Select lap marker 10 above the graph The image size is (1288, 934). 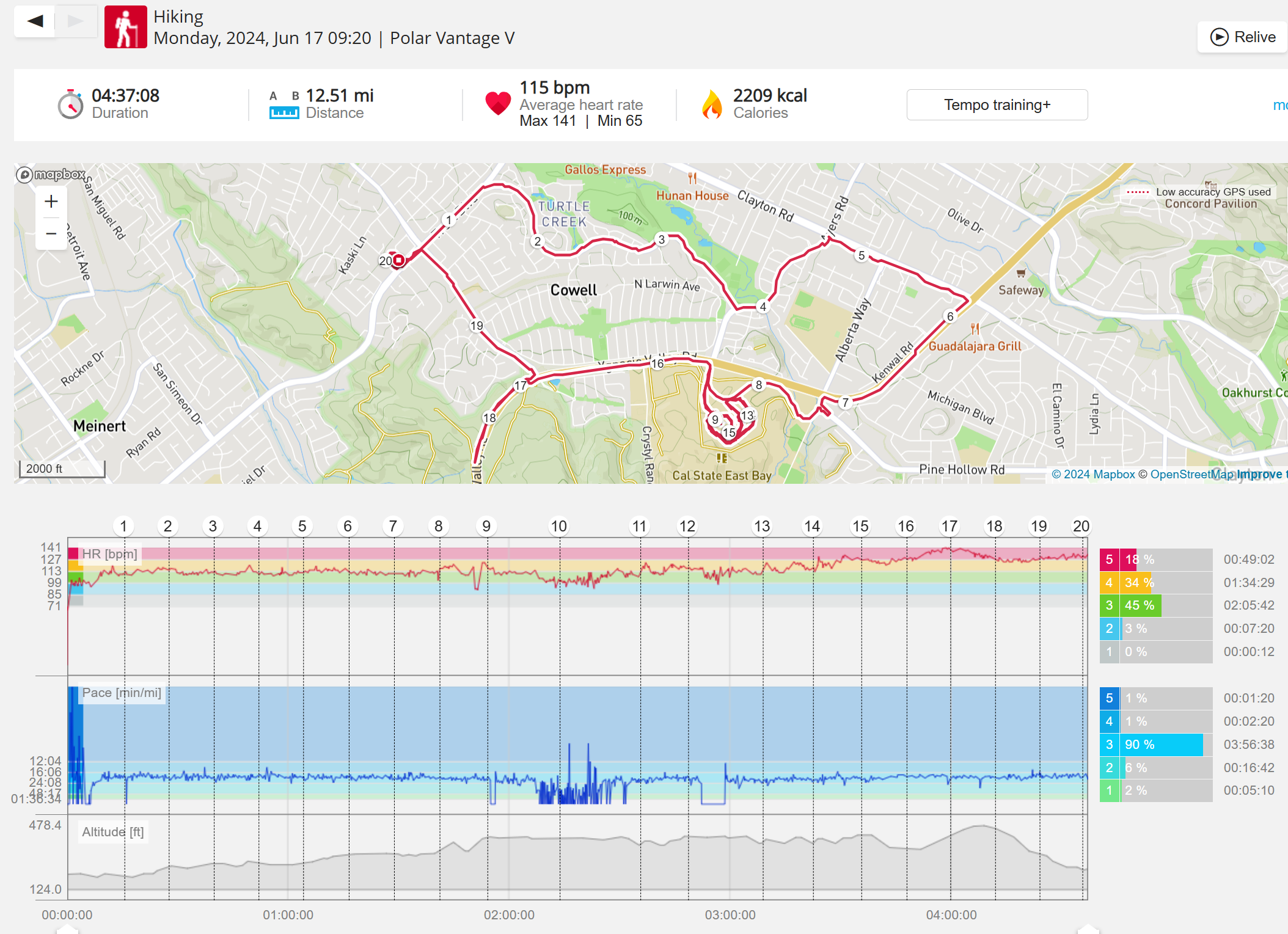pyautogui.click(x=558, y=526)
